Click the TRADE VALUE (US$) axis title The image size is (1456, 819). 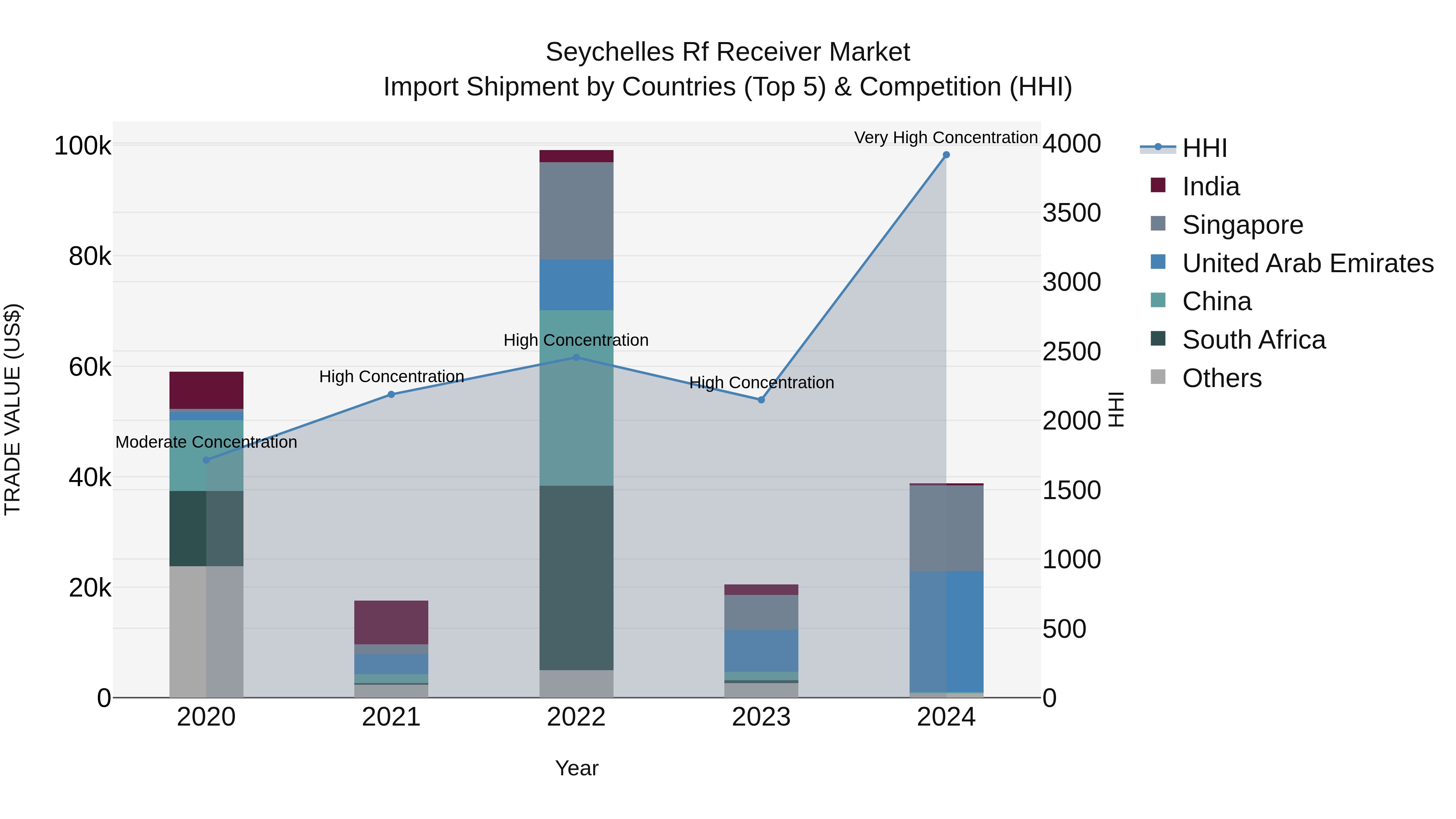[13, 409]
